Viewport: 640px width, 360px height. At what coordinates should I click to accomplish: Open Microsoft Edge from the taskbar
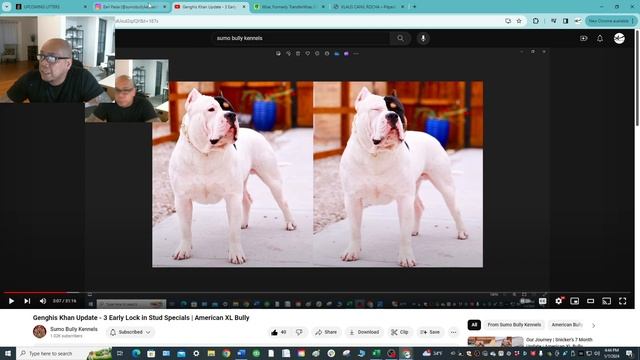136,353
